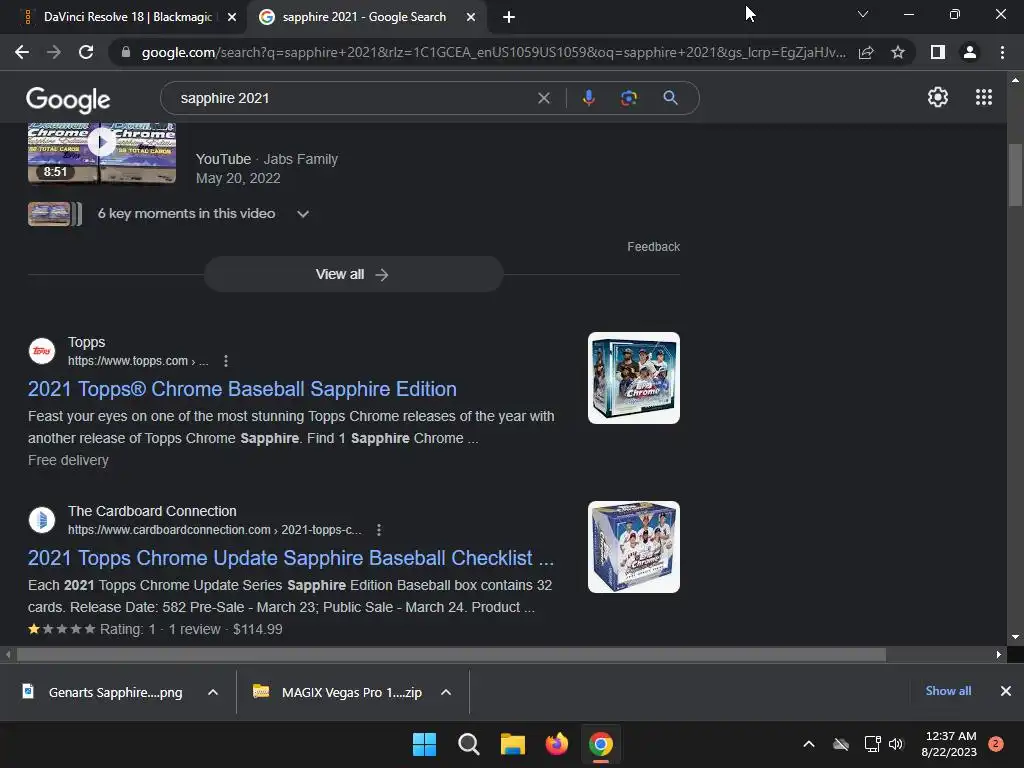Open the Google logo homepage
Image resolution: width=1024 pixels, height=768 pixels.
point(68,99)
